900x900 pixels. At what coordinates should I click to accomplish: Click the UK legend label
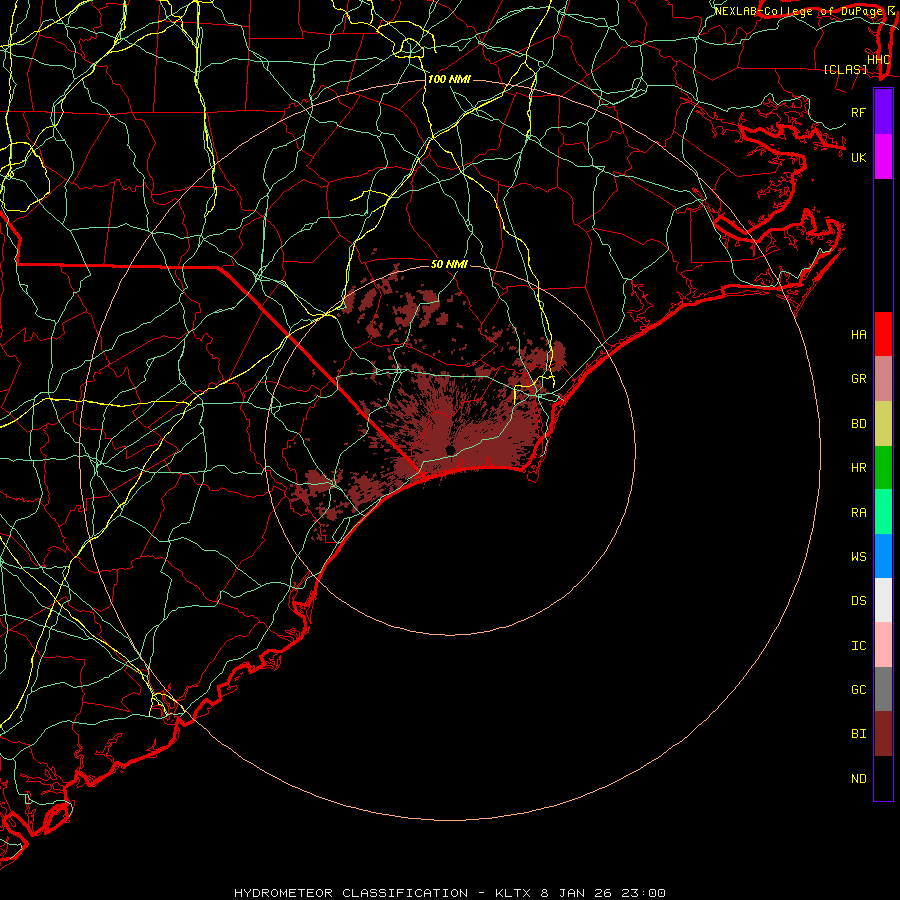pyautogui.click(x=859, y=157)
